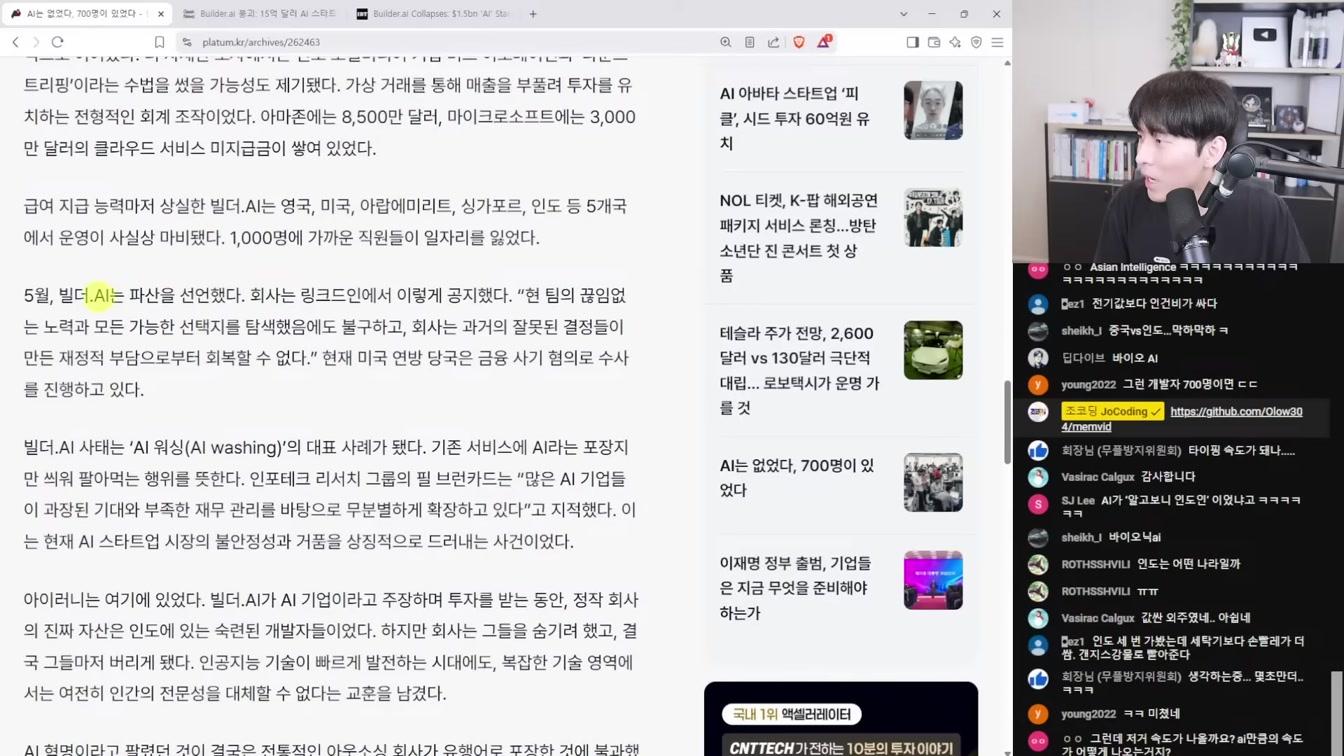Open the github.com/Olow304/memvid link in chat

(1182, 419)
